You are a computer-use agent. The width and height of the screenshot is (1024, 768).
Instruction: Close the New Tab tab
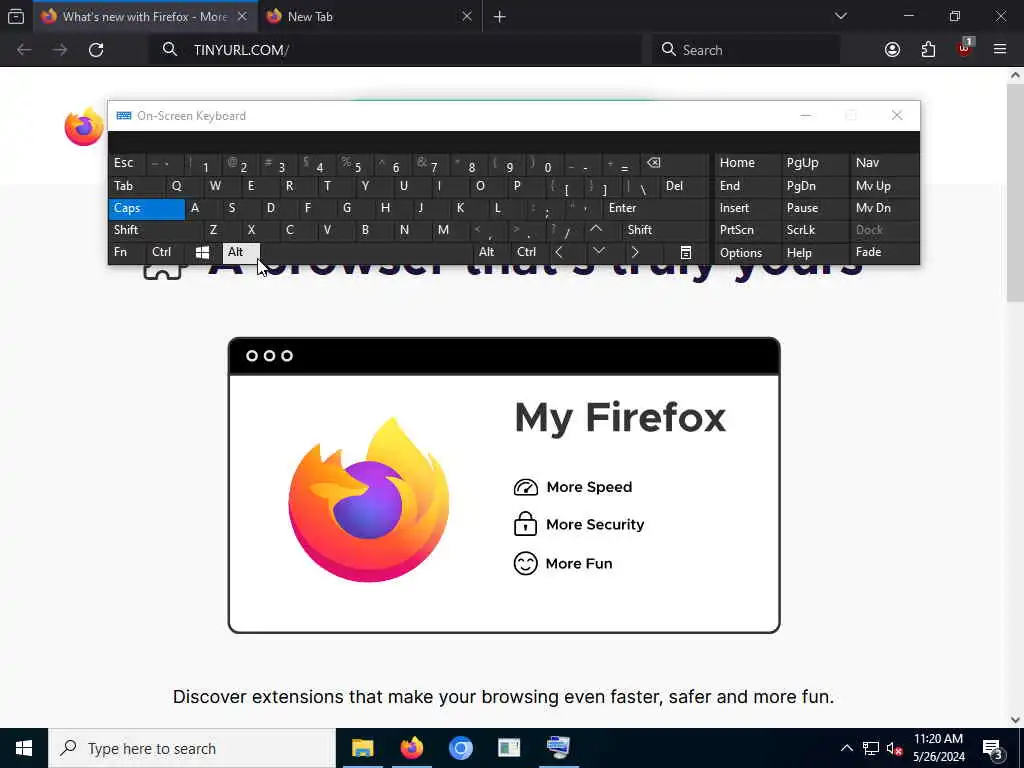467,17
